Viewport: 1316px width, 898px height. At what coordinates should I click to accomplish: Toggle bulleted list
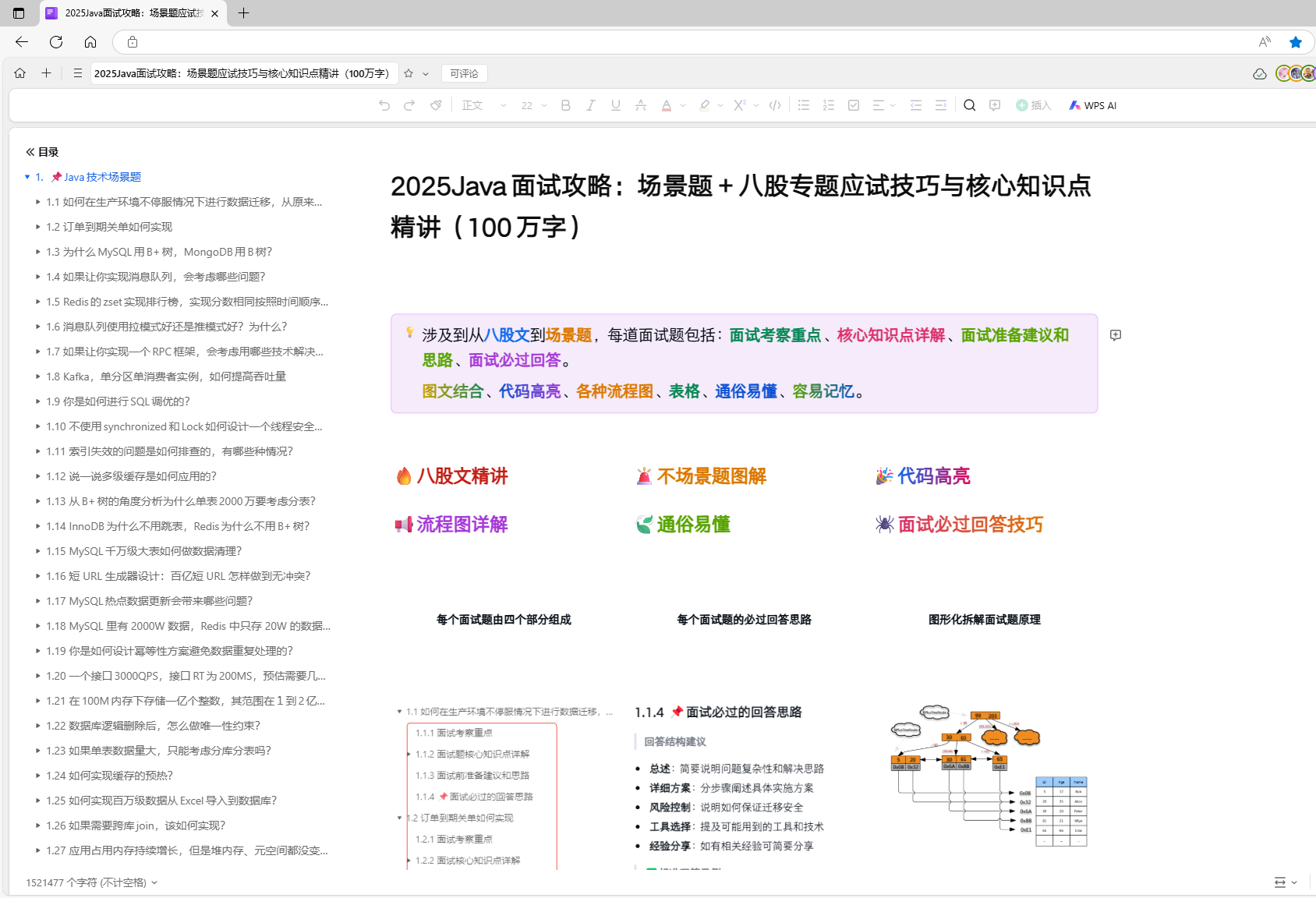804,105
